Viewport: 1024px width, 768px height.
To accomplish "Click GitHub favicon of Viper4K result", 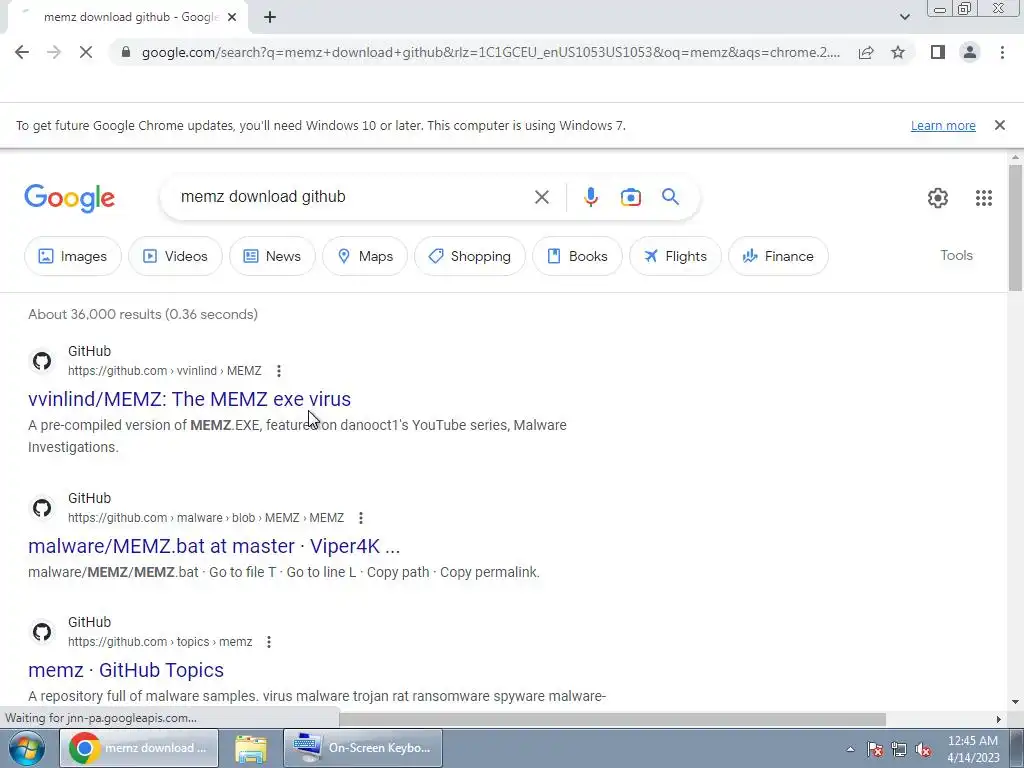I will tap(42, 508).
